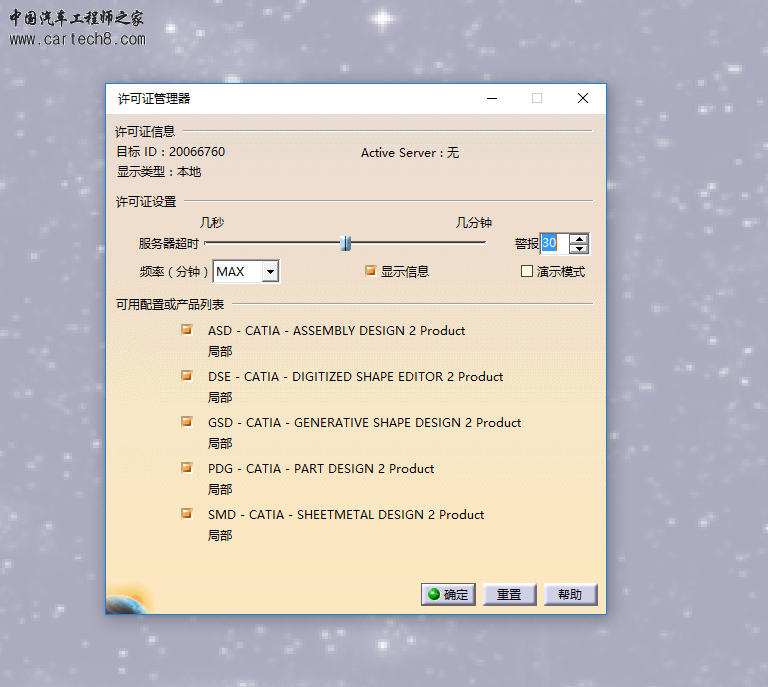Click the Active Server：无 text
Viewport: 768px width, 687px height.
pyautogui.click(x=410, y=153)
